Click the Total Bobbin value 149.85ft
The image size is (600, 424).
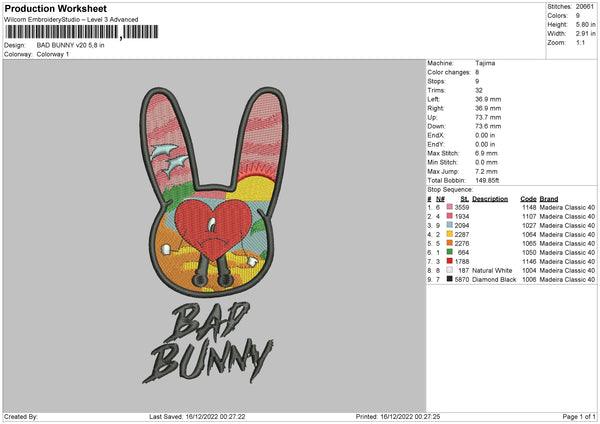pyautogui.click(x=487, y=180)
